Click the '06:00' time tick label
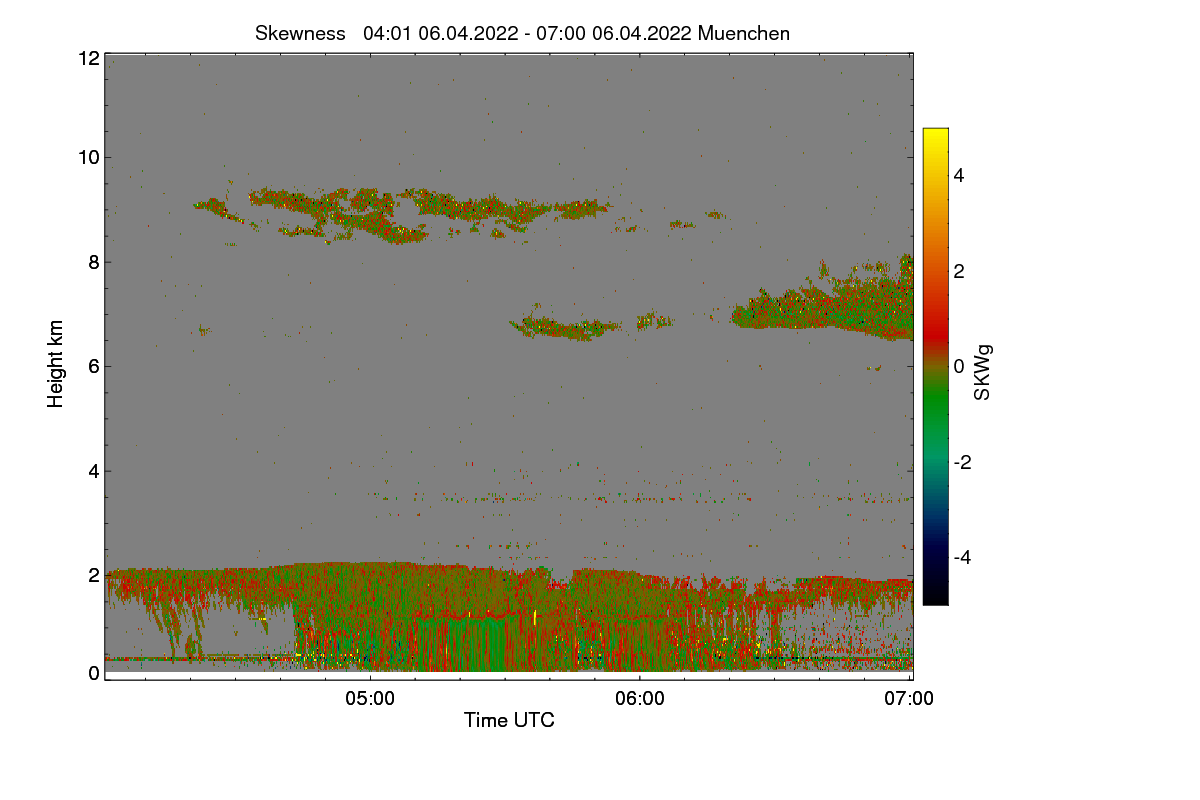The image size is (1200, 800). 640,699
